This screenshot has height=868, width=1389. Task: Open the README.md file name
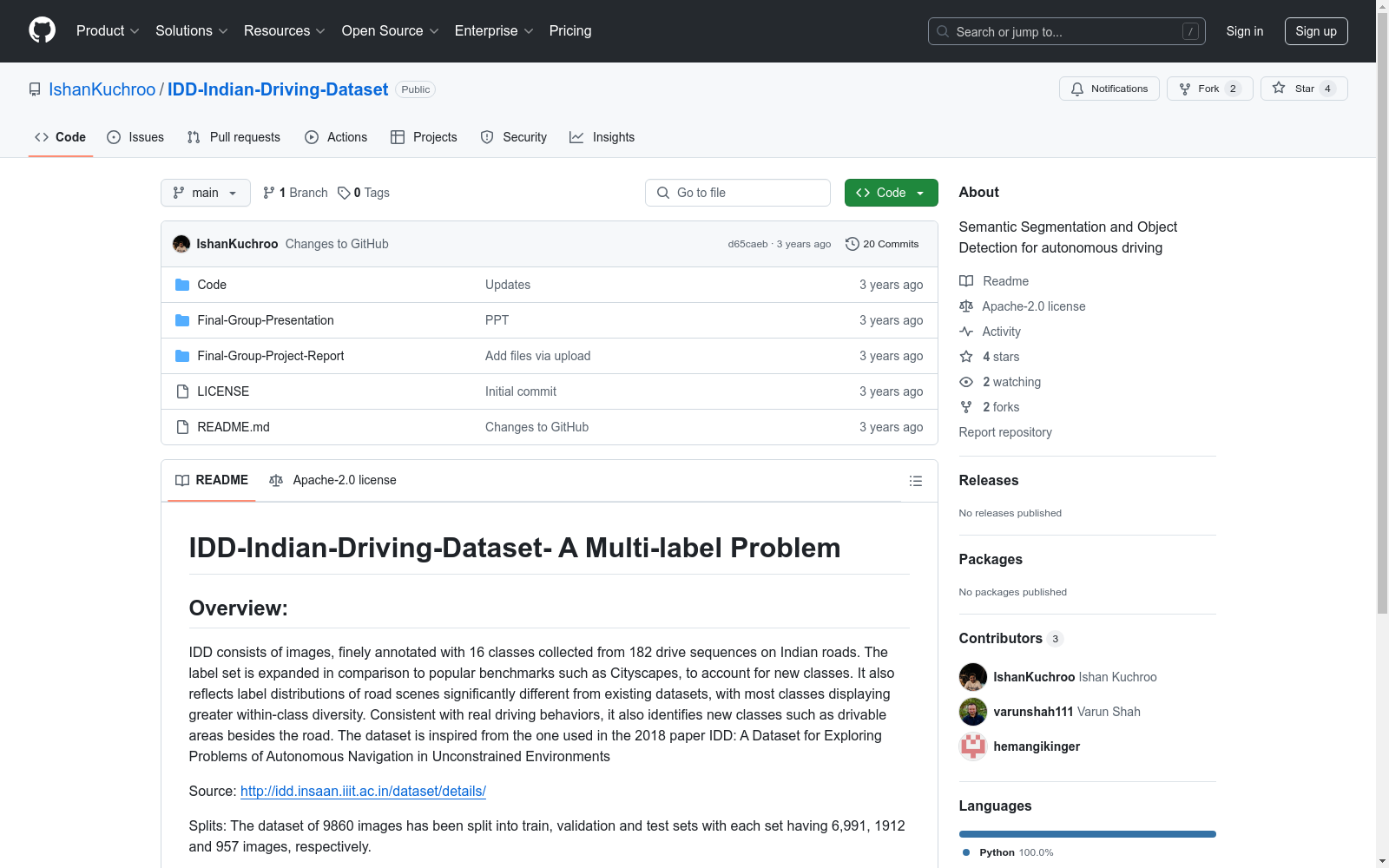[234, 427]
